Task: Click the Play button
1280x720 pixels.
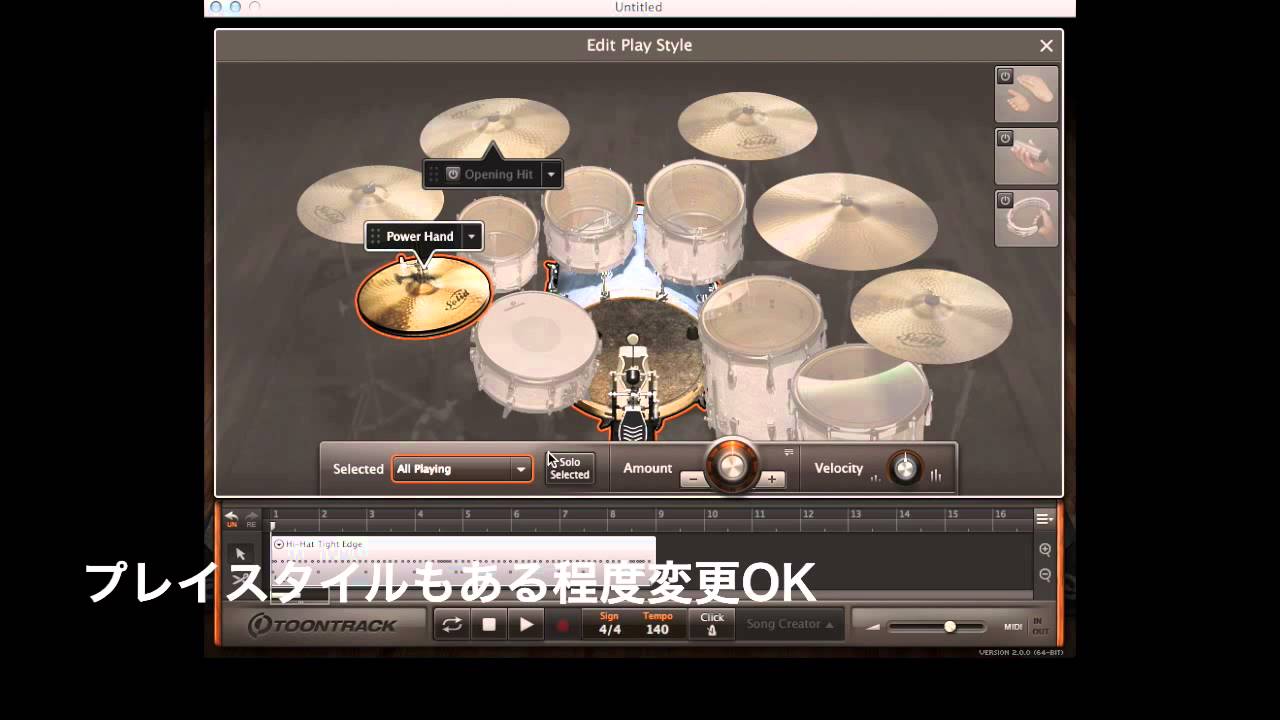Action: pos(526,624)
